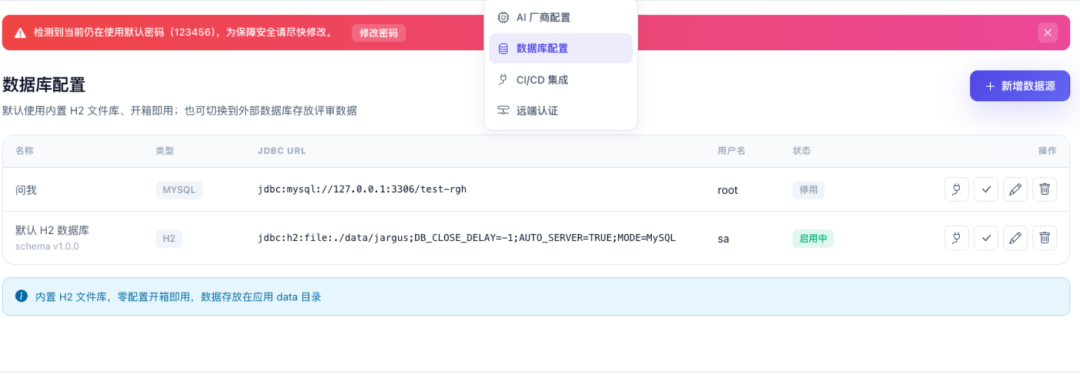The width and height of the screenshot is (1080, 374).
Task: Click the 默认 H2 数据库 name
Action: pos(52,231)
